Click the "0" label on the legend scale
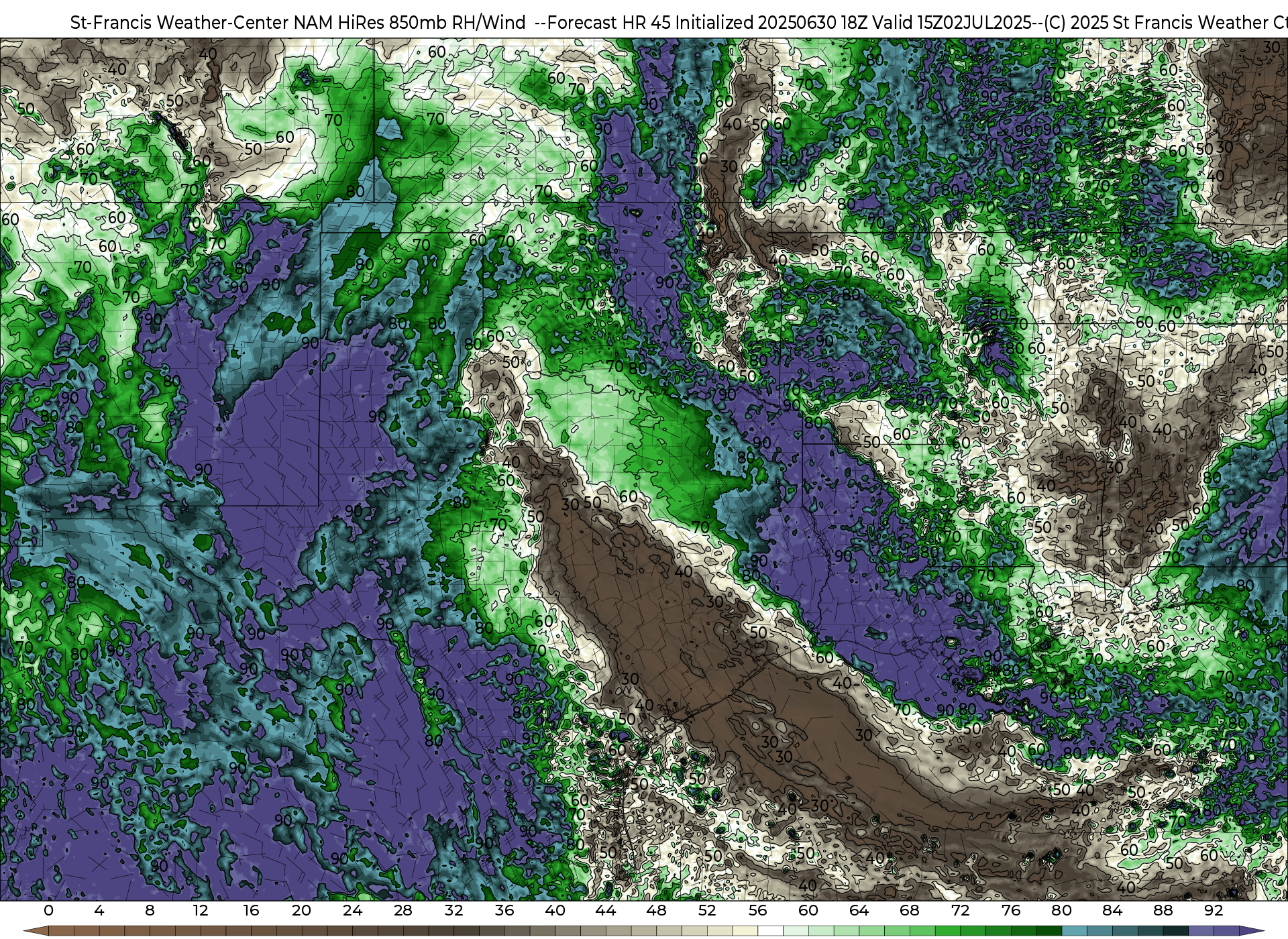Image resolution: width=1288 pixels, height=939 pixels. (48, 911)
